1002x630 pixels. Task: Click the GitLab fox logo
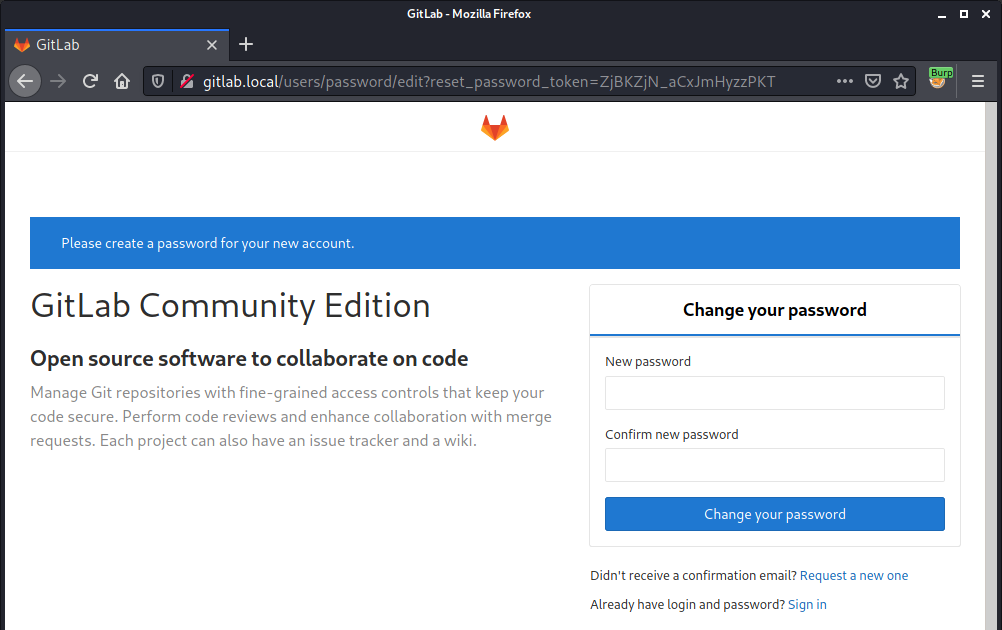tap(494, 127)
